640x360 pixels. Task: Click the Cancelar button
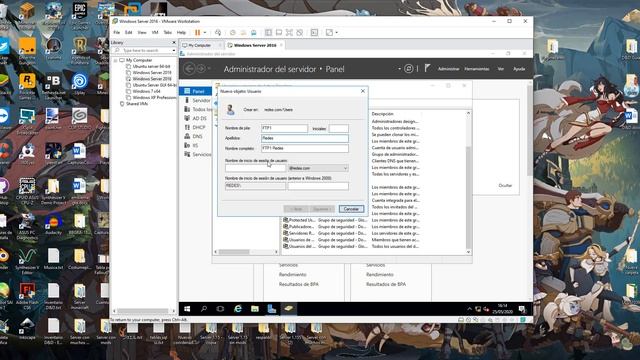351,209
